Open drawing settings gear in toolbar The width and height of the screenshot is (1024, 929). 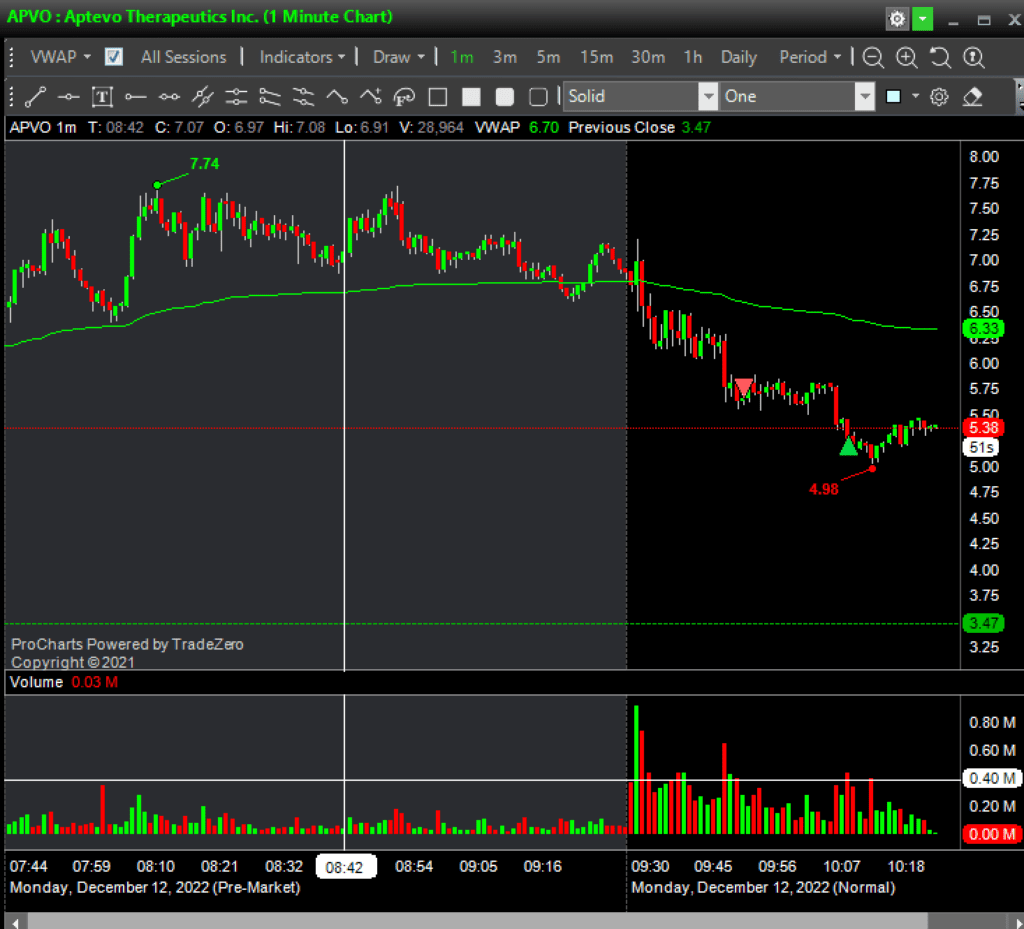939,97
